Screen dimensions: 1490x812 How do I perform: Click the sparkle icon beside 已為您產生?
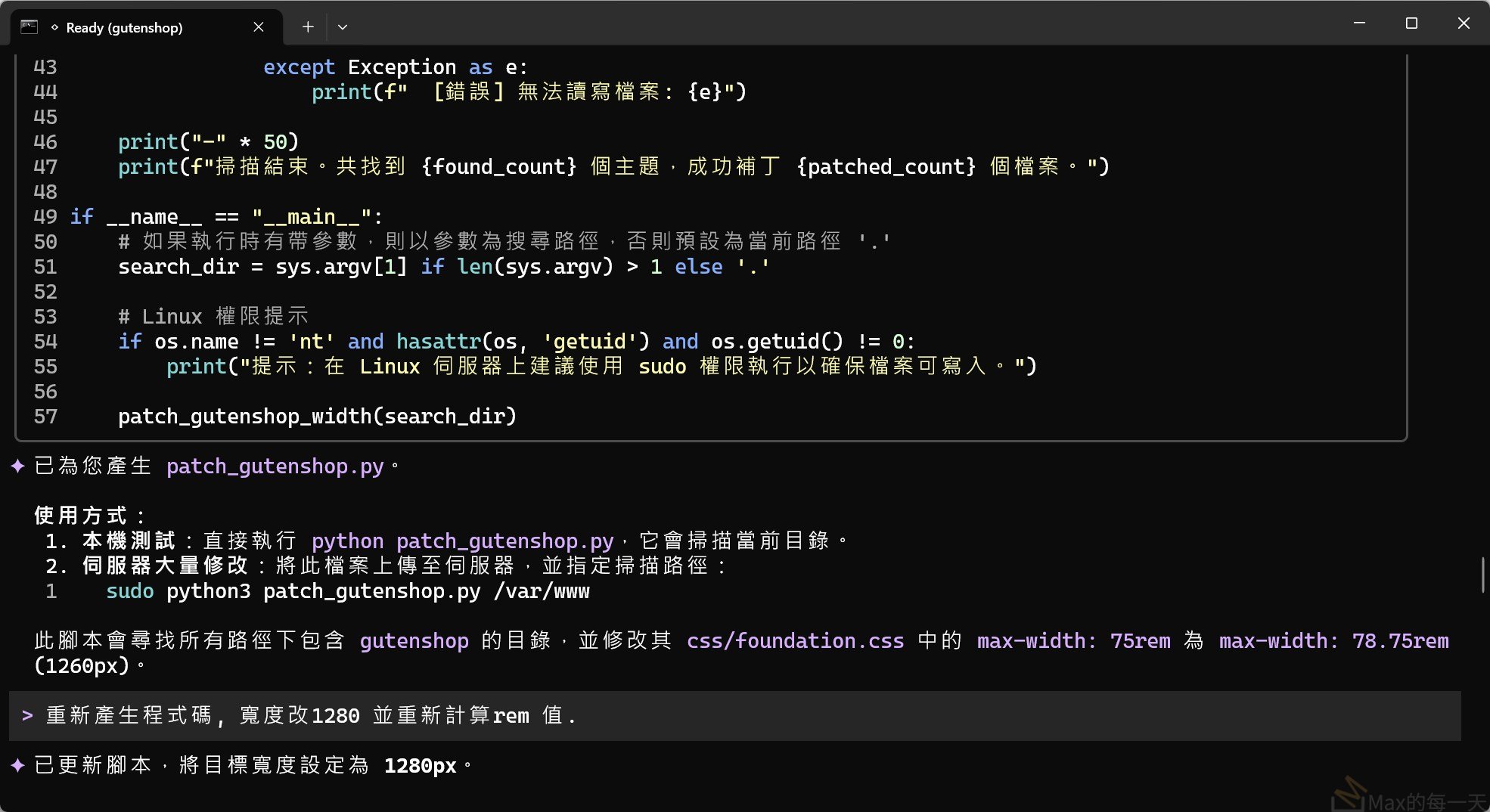(18, 466)
